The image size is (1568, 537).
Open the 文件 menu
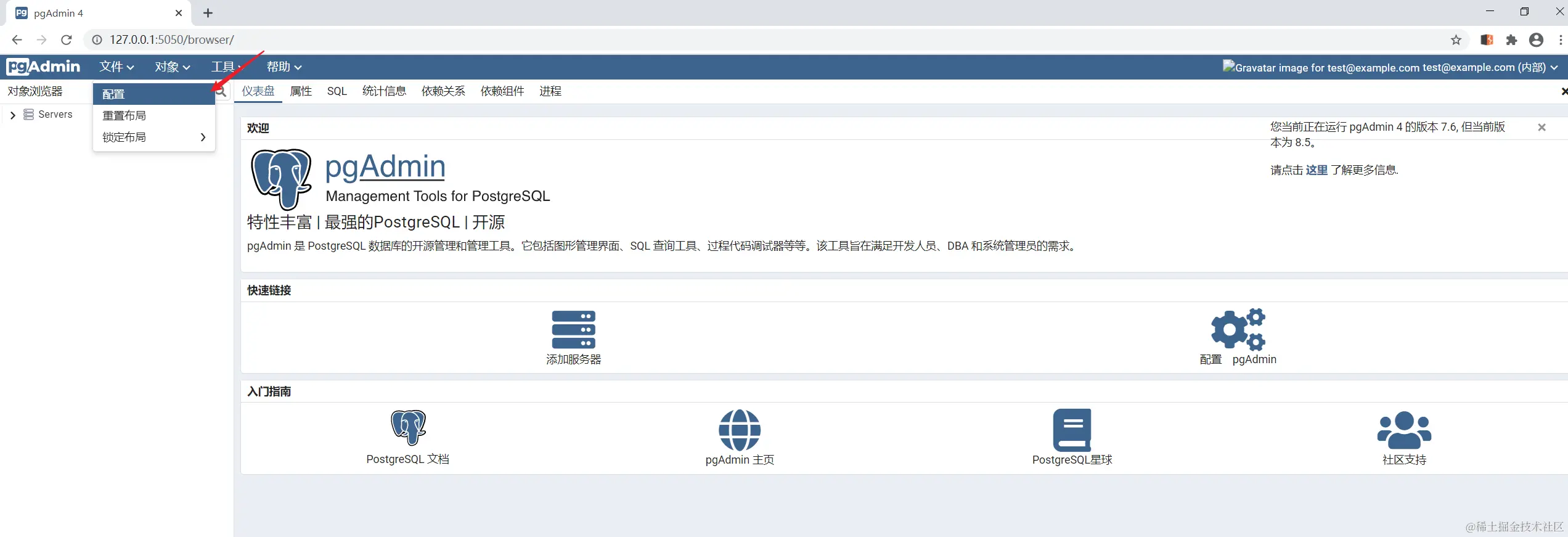pyautogui.click(x=116, y=67)
